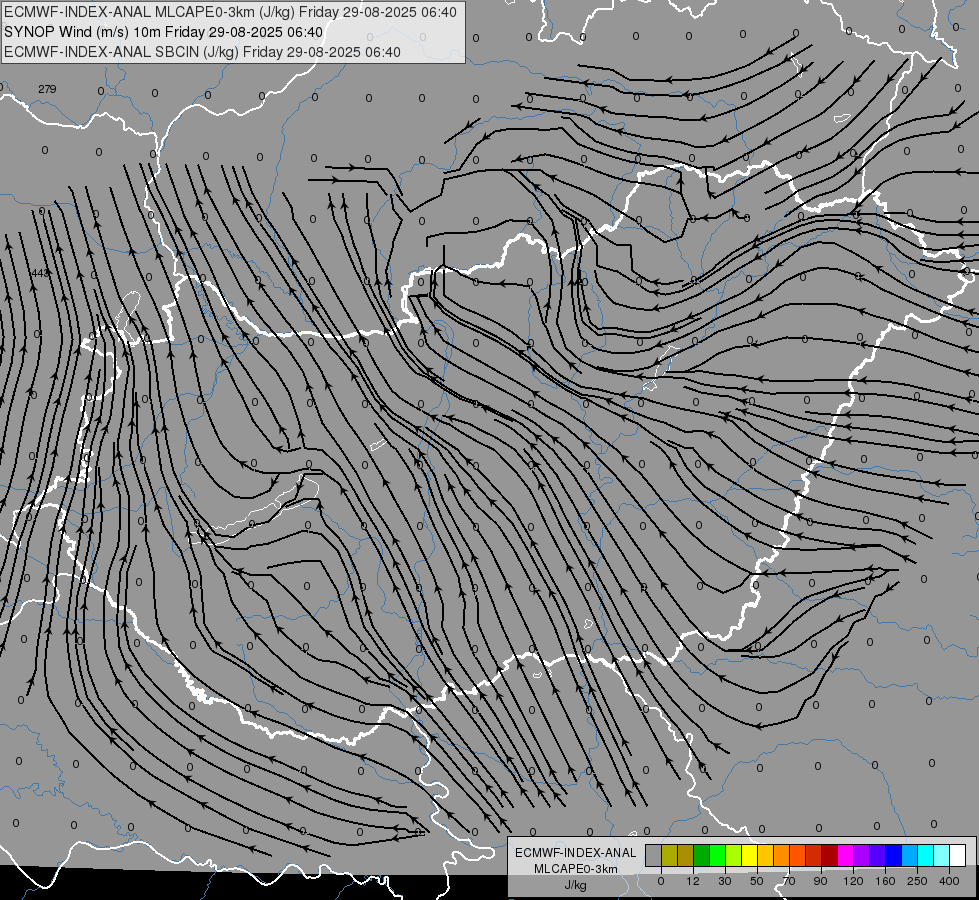
Task: Click the legend scale label 0
Action: [661, 881]
